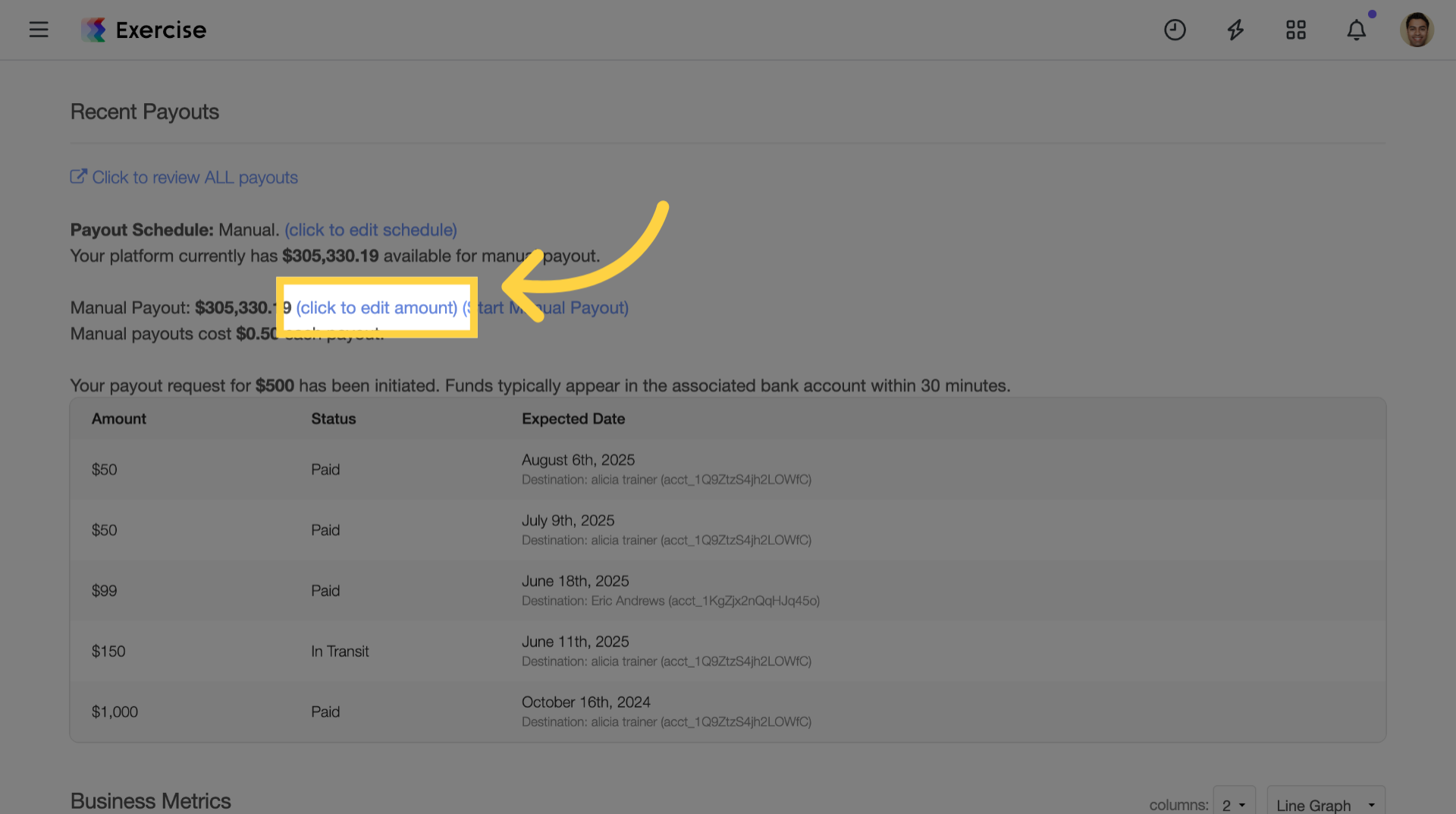Screen dimensions: 1456x814
Task: Open the columns count dropdown
Action: tap(1235, 804)
